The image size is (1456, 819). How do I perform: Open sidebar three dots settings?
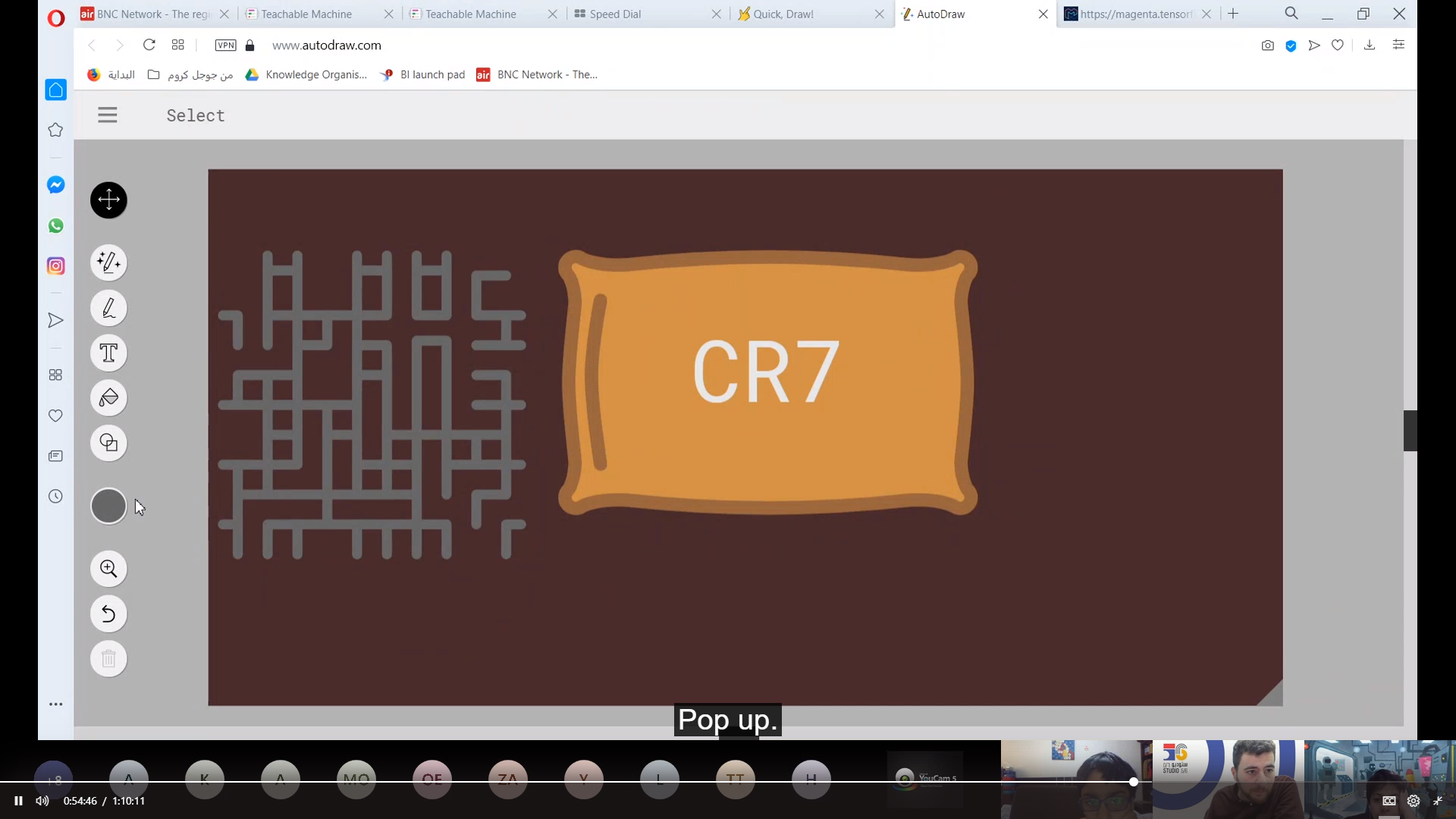(x=55, y=704)
